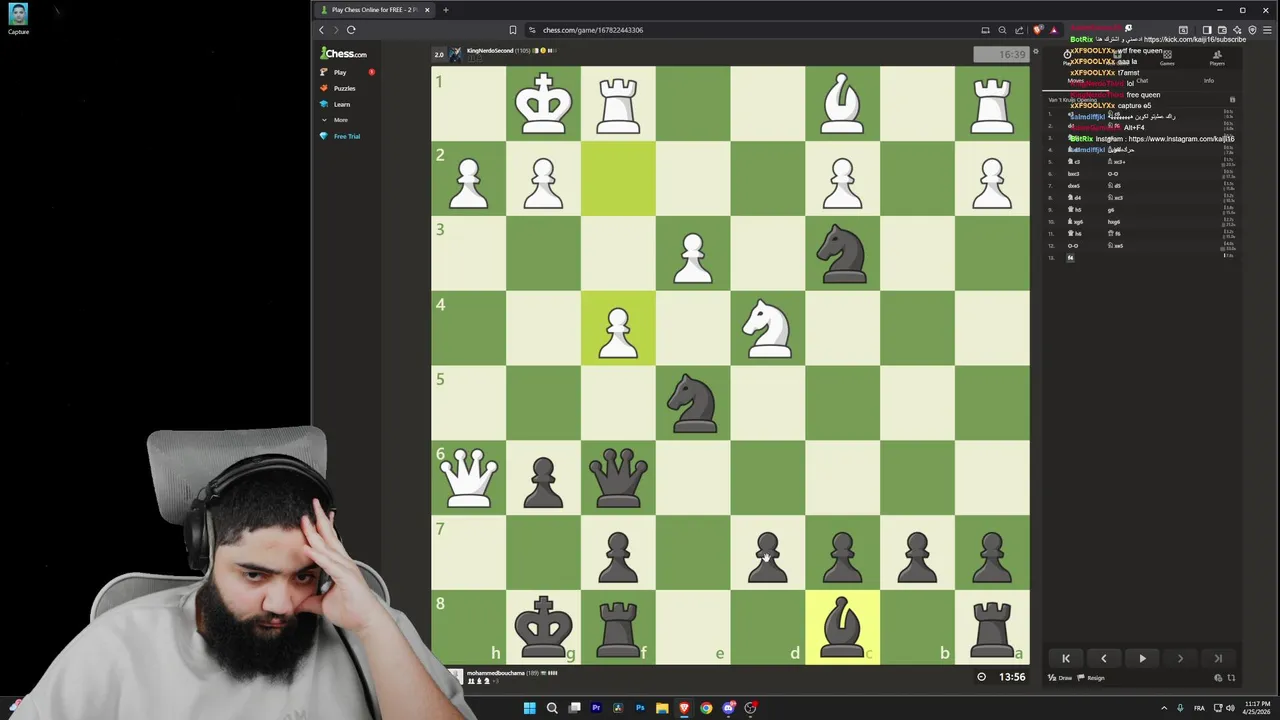Select the black pawn on g6
This screenshot has width=1280, height=720.
(x=543, y=482)
